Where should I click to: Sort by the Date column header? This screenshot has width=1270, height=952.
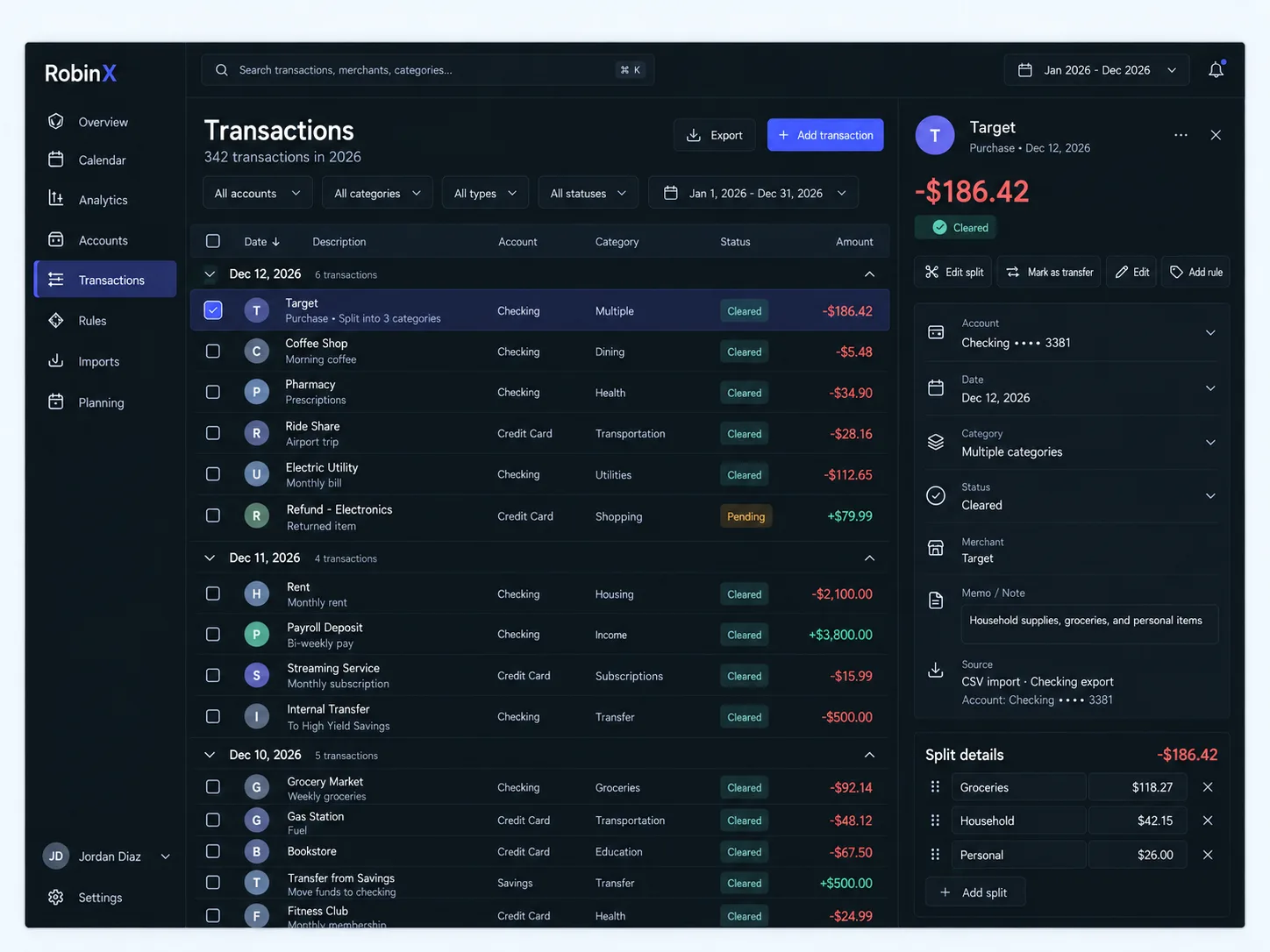pos(261,241)
